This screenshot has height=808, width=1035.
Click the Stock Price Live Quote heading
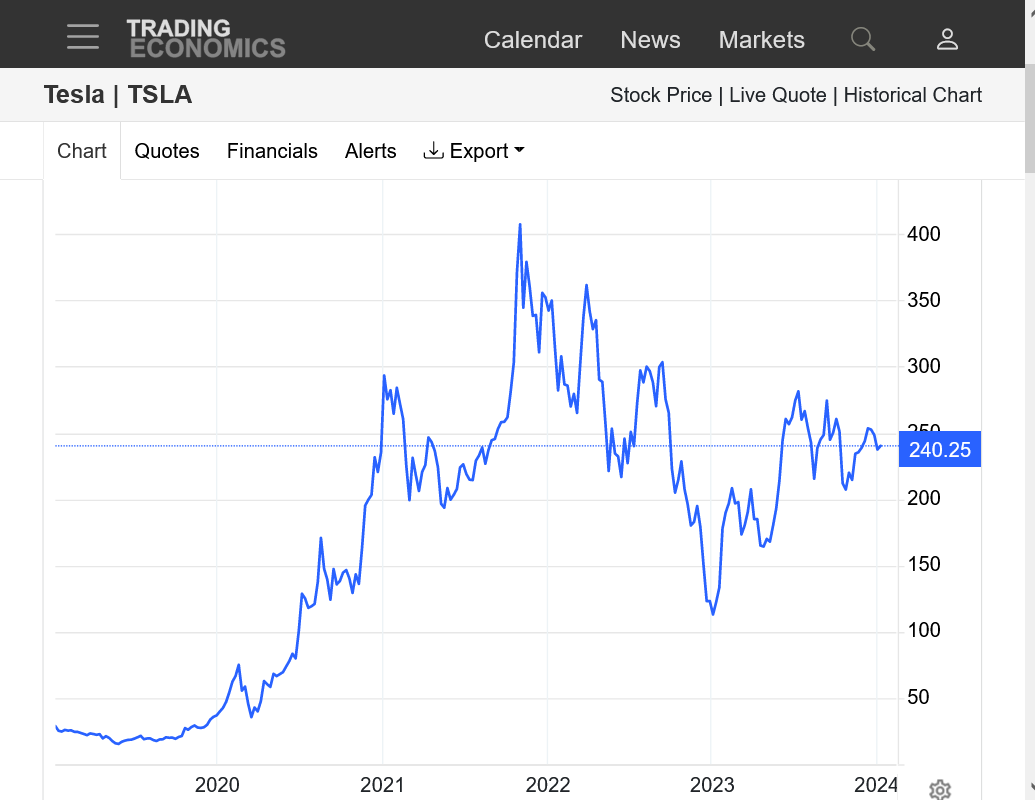coord(796,95)
